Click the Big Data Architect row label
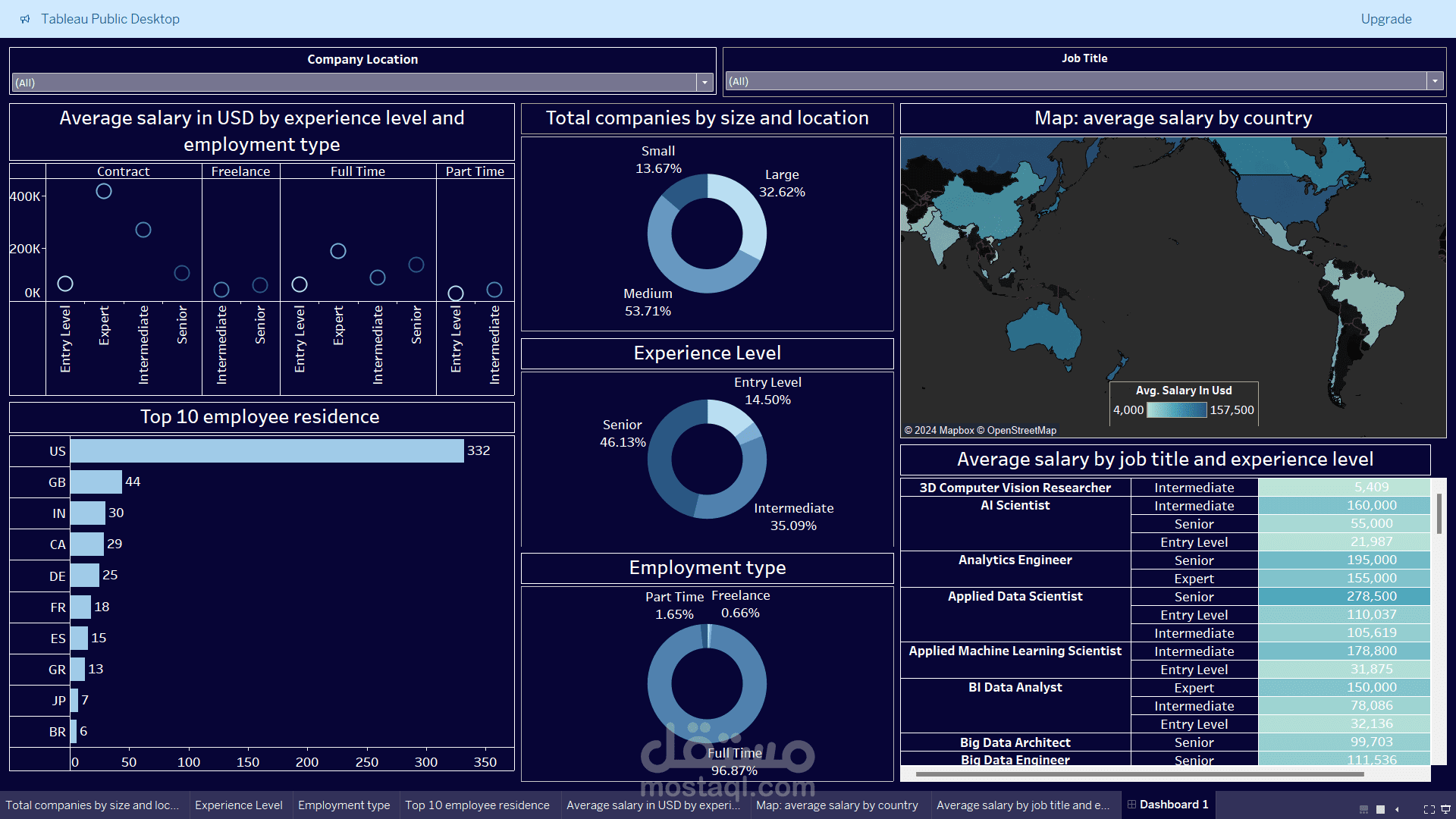Image resolution: width=1456 pixels, height=819 pixels. tap(1015, 742)
